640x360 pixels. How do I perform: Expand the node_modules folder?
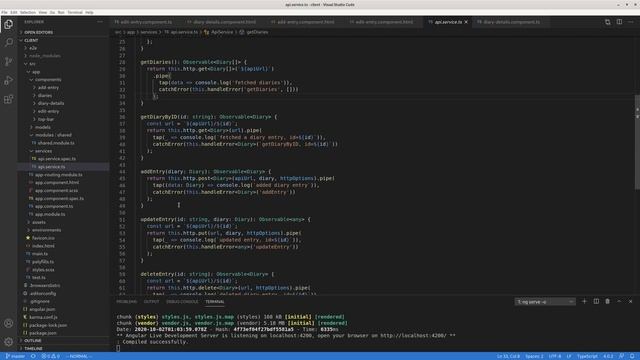(44, 56)
